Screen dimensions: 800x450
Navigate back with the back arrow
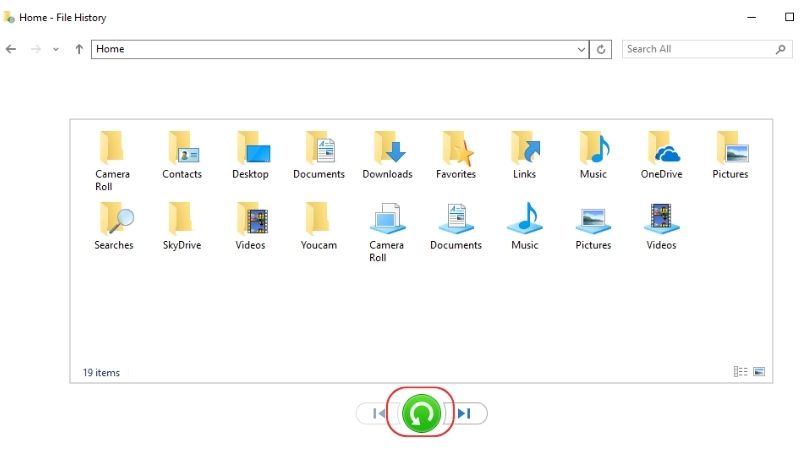(11, 49)
